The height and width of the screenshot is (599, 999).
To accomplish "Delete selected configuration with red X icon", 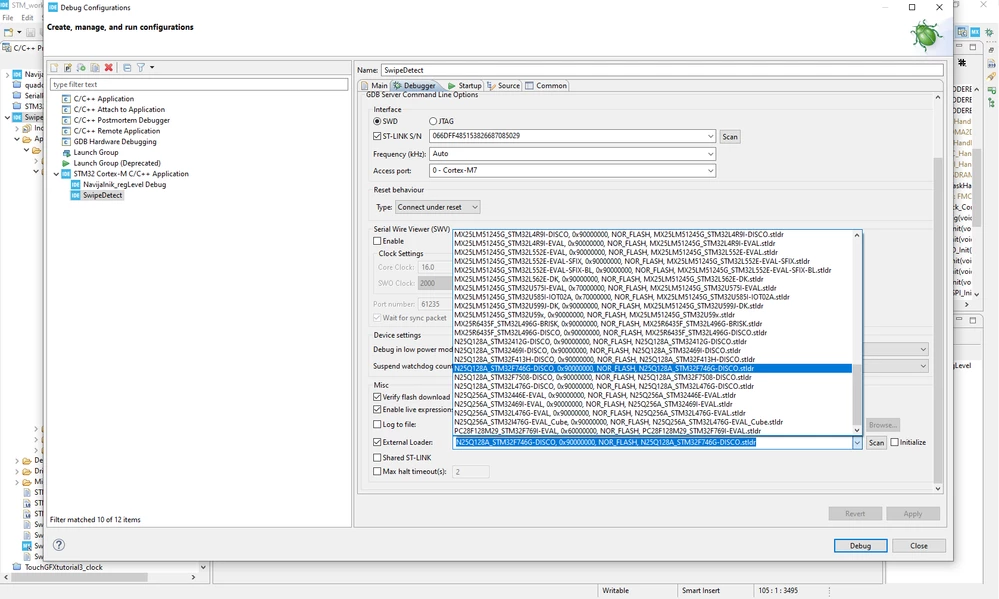I will (x=108, y=68).
